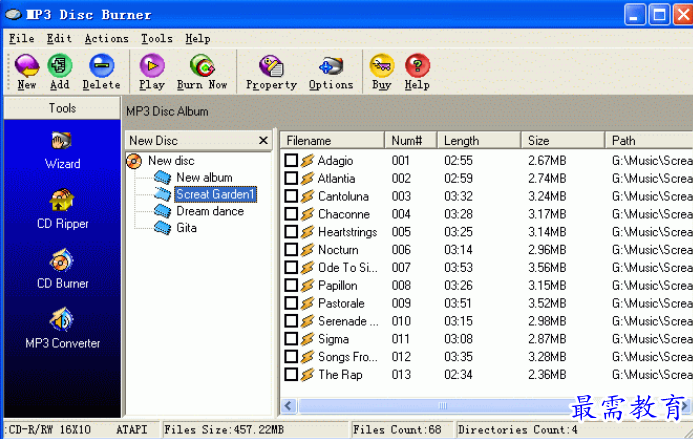This screenshot has height=439, width=693.
Task: Click the 2.36MB size value
Action: coord(547,375)
